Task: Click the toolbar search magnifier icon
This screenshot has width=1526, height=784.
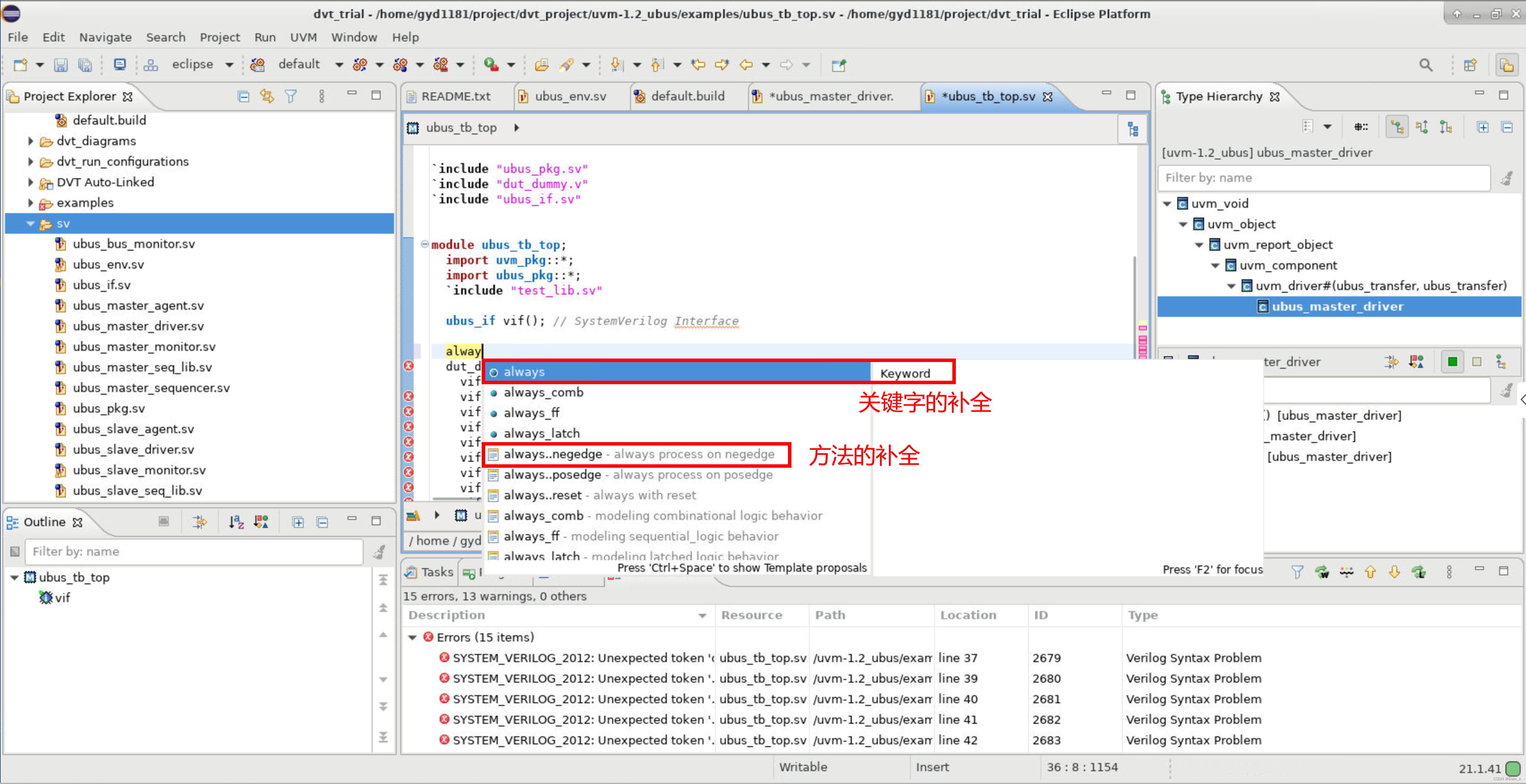Action: (x=1425, y=64)
